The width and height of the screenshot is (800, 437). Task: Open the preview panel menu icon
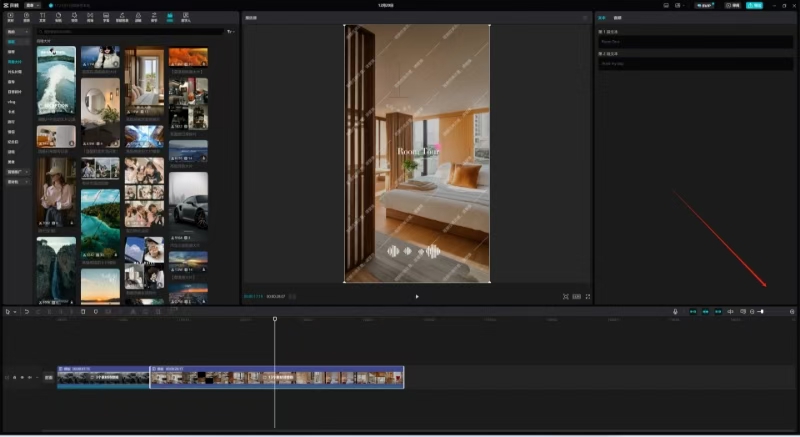pos(585,18)
